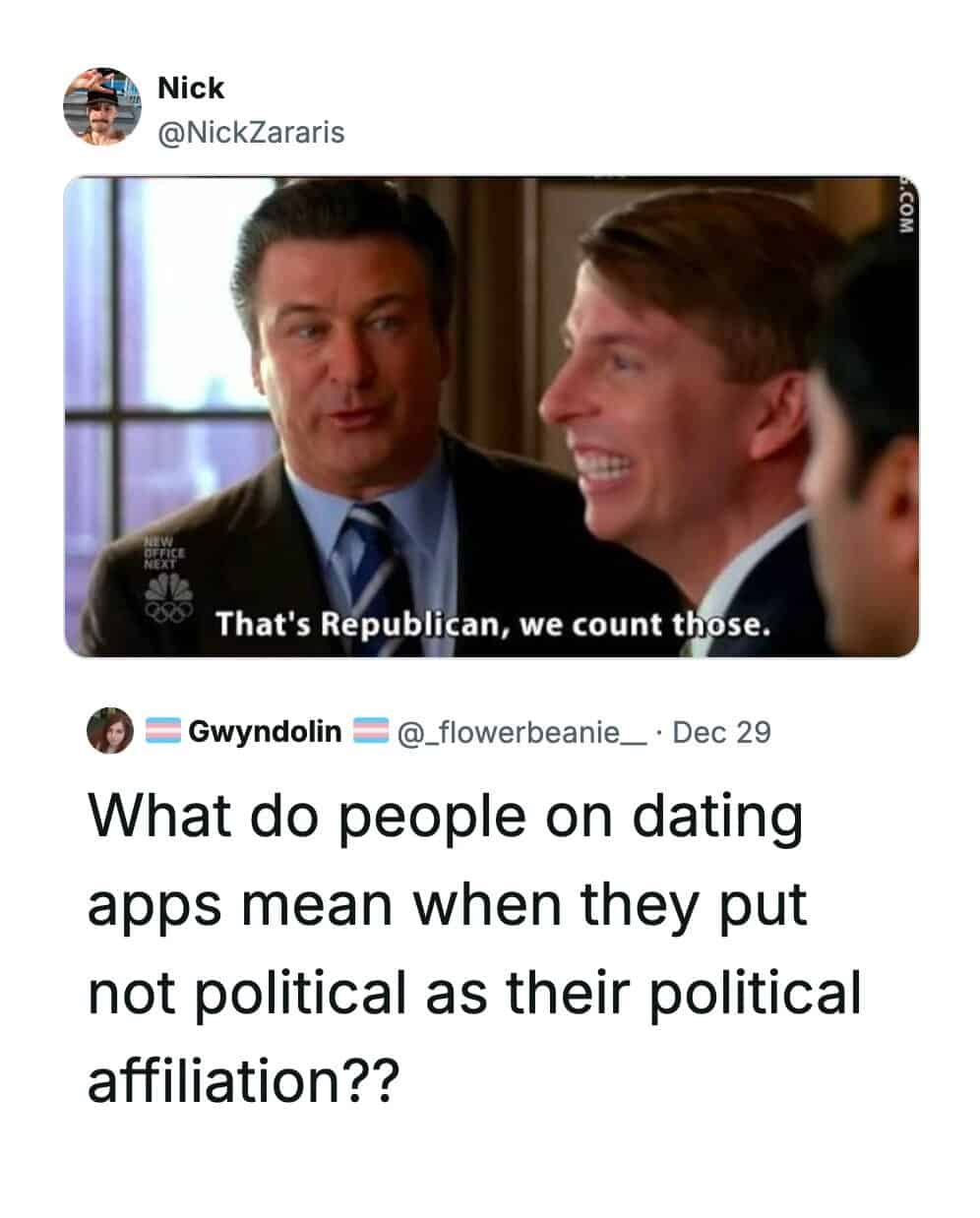980x1218 pixels.
Task: Open Nick's profile avatar
Action: (102, 107)
